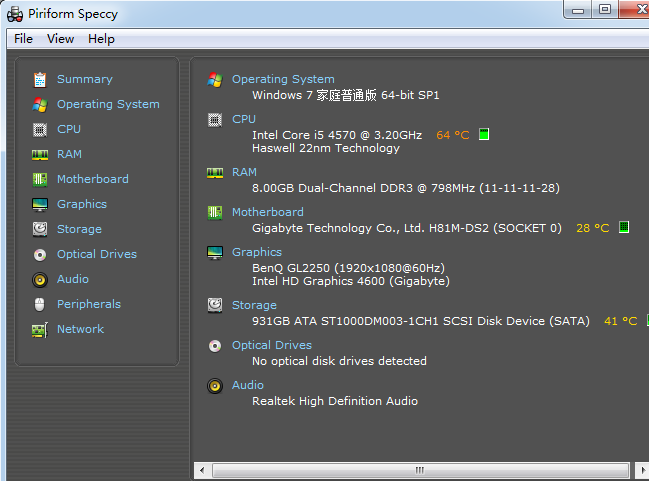Click Storage drive icon in summary pane

pos(215,305)
